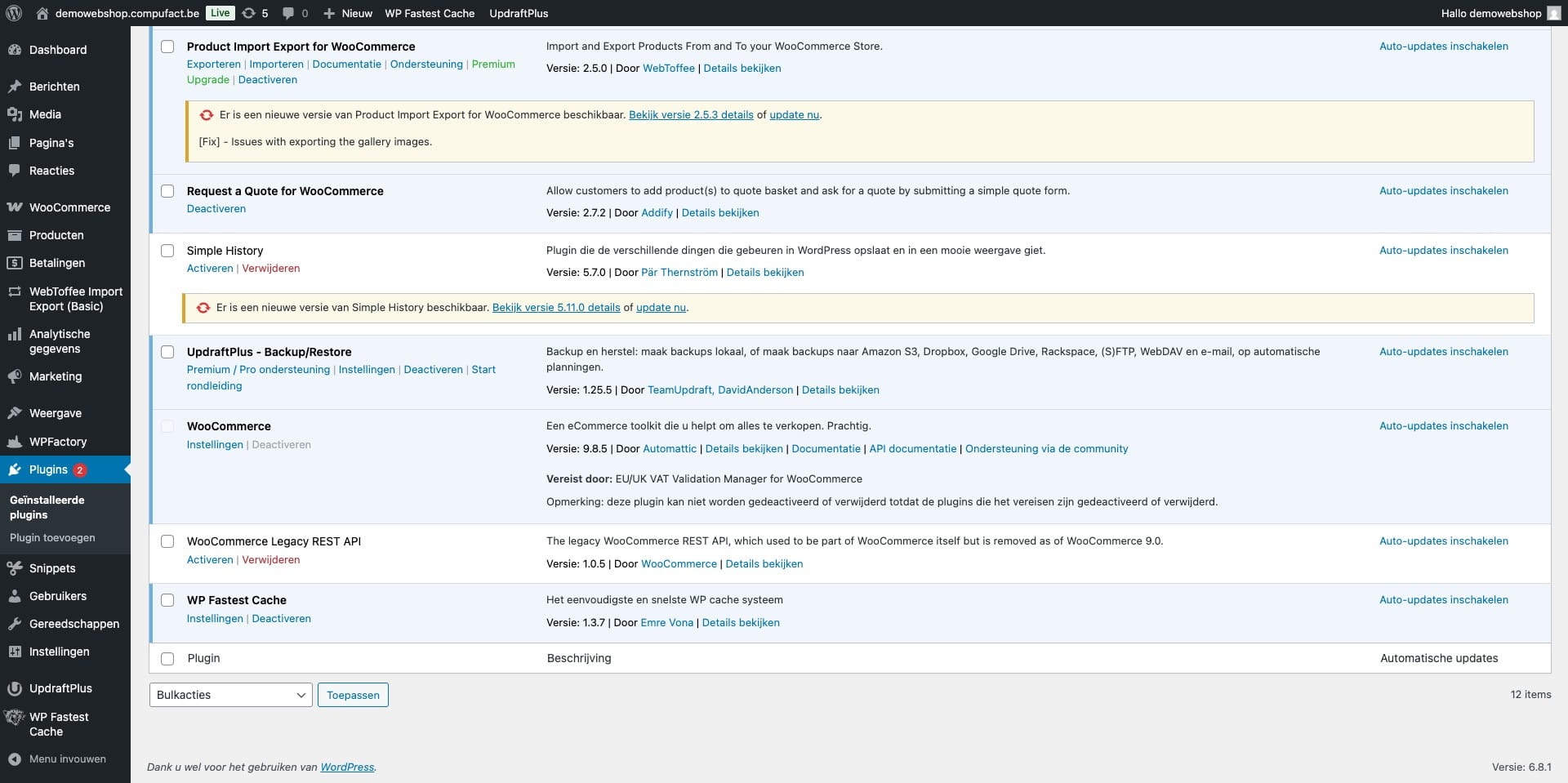Image resolution: width=1568 pixels, height=783 pixels.
Task: Click the Reacties comment icon
Action: [x=15, y=171]
